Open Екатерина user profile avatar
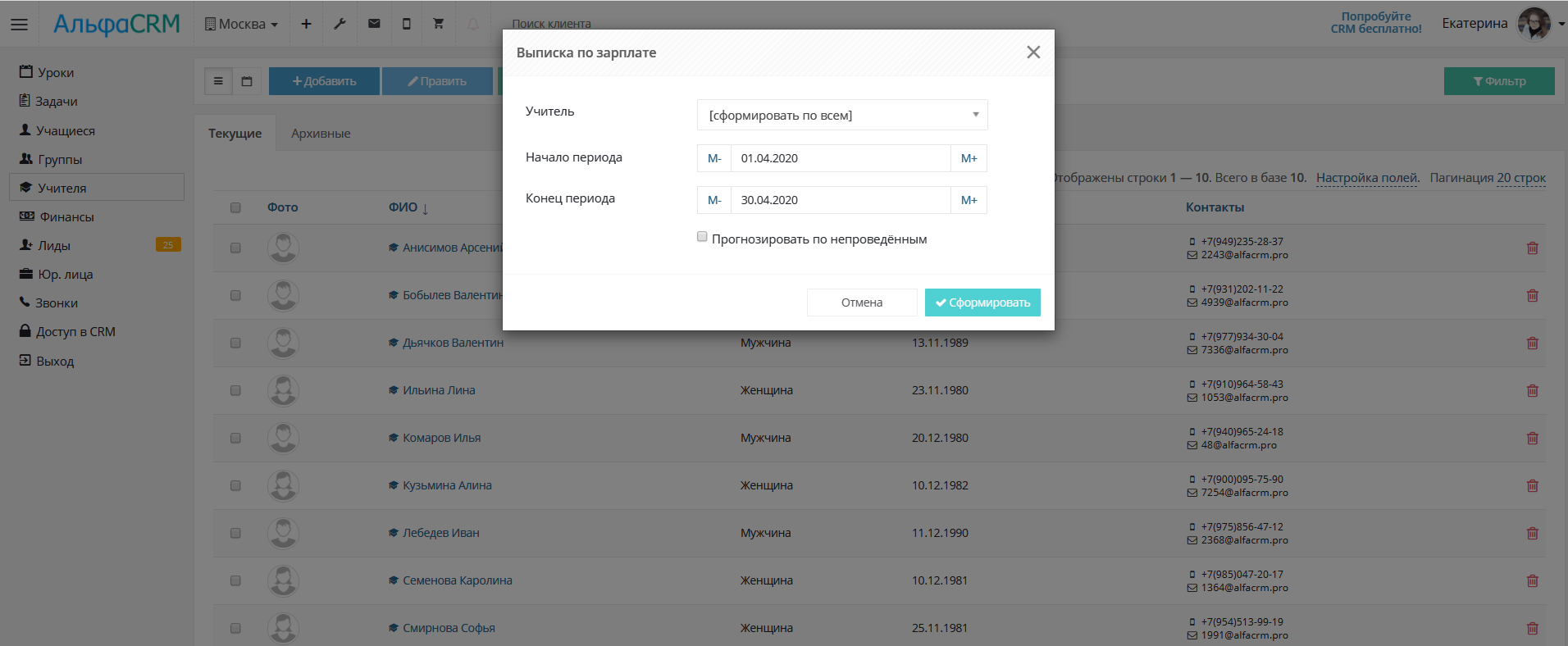Screen dimensions: 1568x646 coord(1534,24)
